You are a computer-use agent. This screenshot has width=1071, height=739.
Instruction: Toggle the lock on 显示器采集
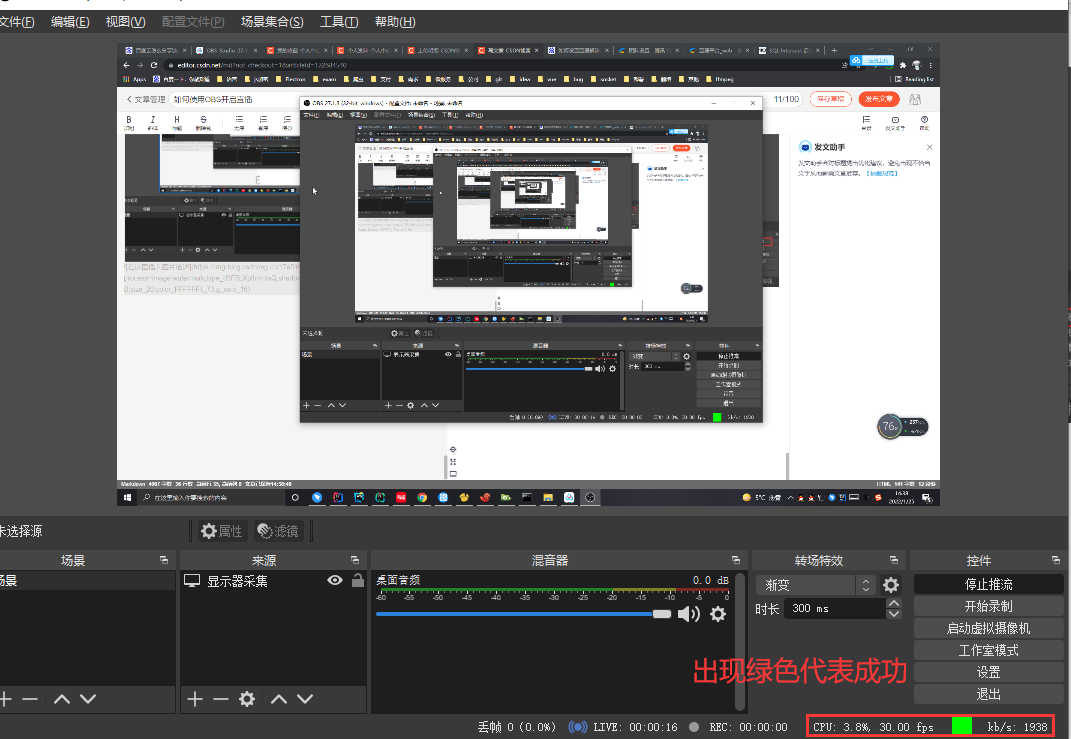[357, 581]
